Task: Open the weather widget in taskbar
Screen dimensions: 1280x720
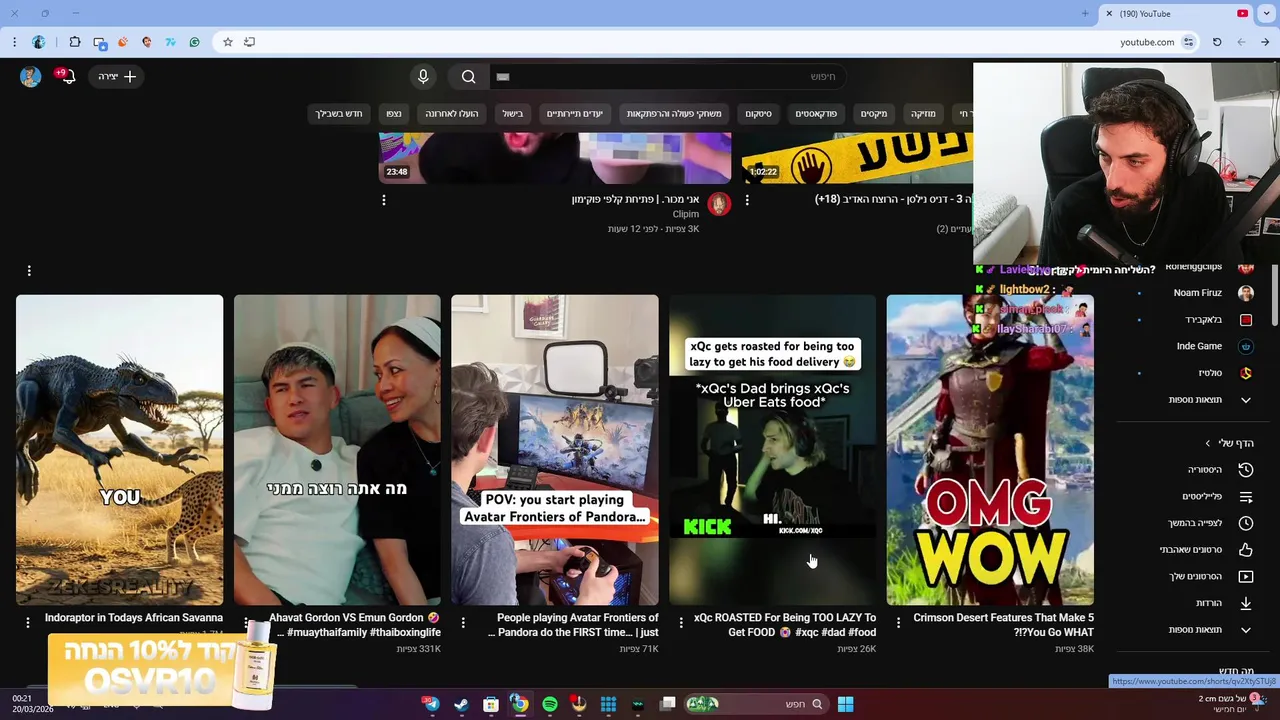Action: pos(1232,703)
